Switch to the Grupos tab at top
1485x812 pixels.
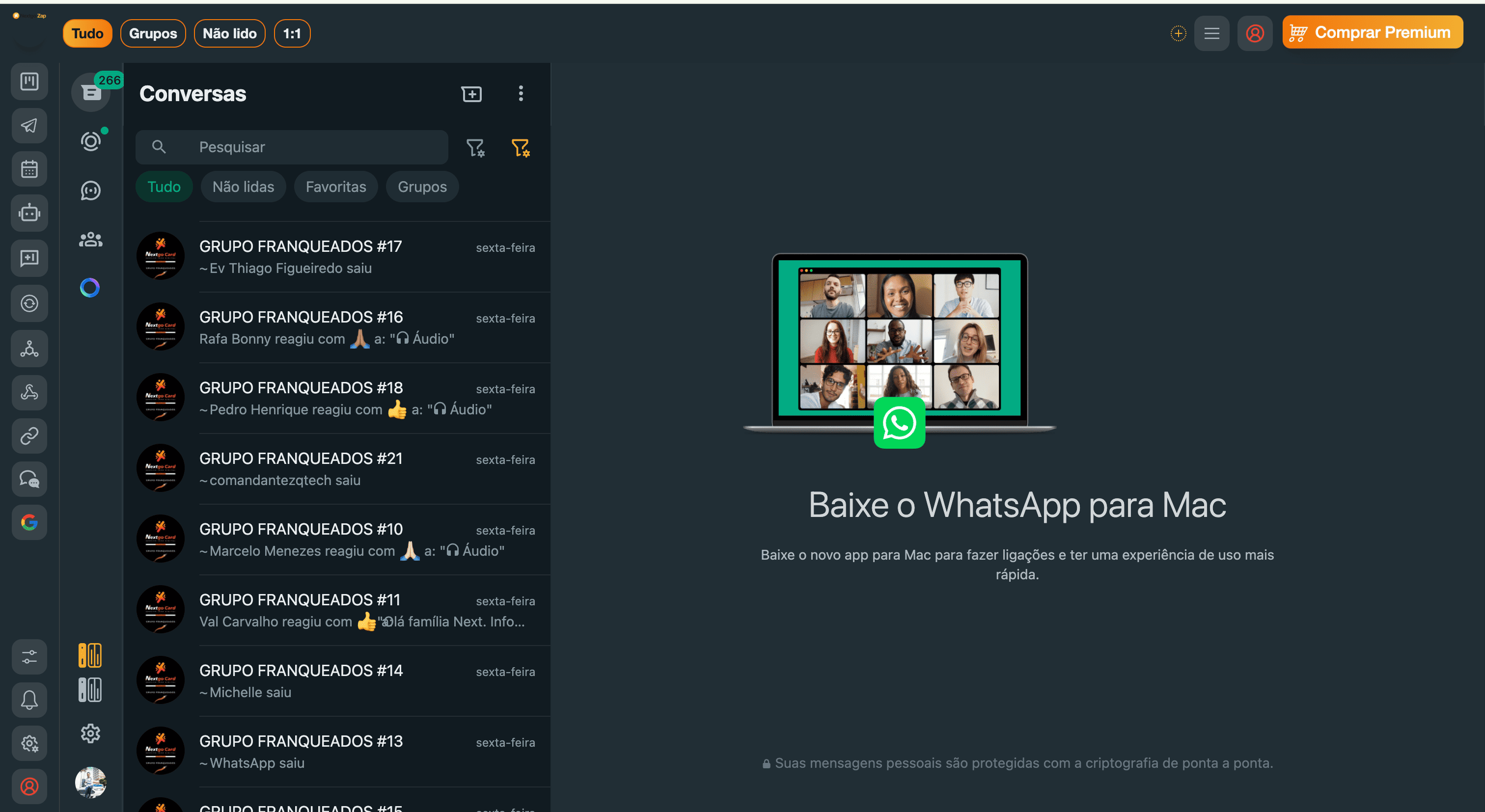153,33
